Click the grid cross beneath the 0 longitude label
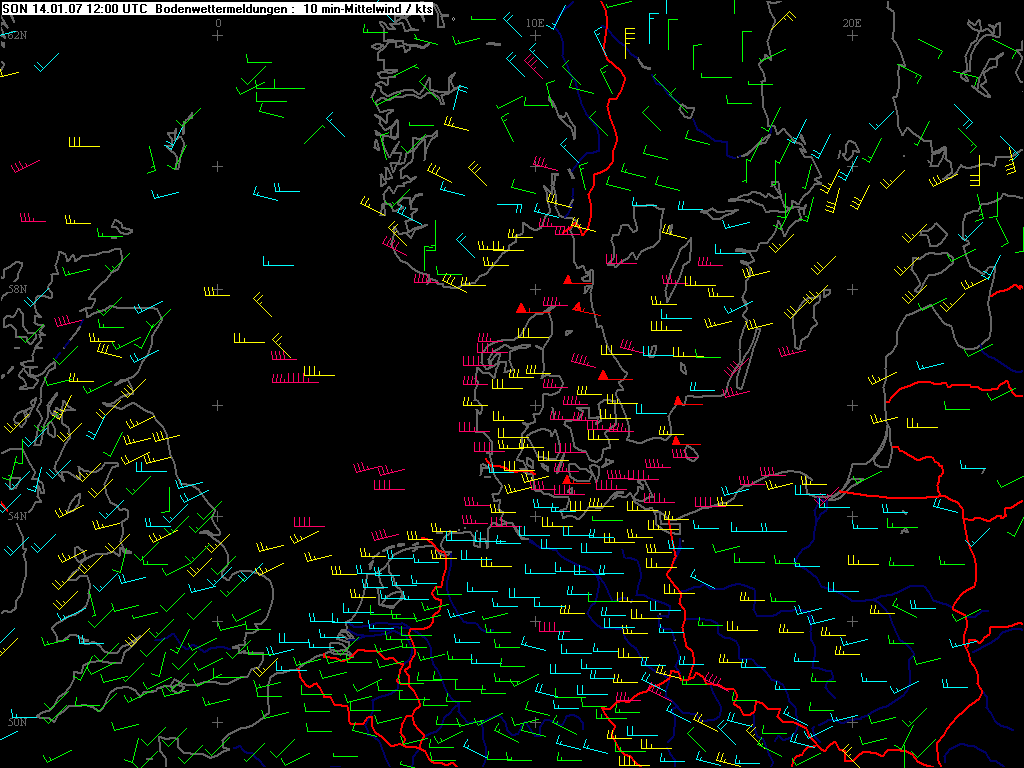1024x768 pixels. (x=218, y=35)
